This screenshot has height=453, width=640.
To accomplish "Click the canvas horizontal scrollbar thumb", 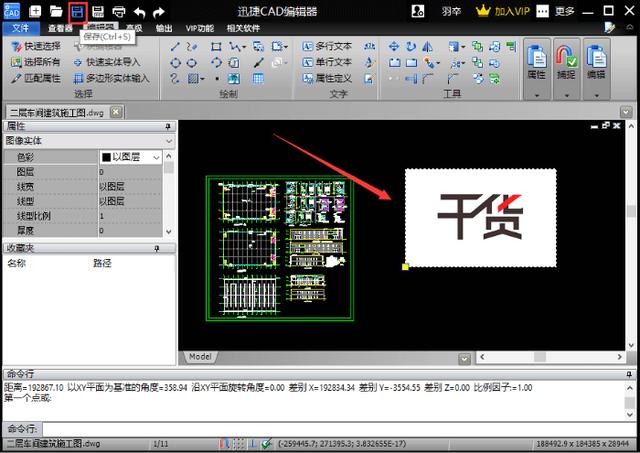I will click(x=540, y=357).
